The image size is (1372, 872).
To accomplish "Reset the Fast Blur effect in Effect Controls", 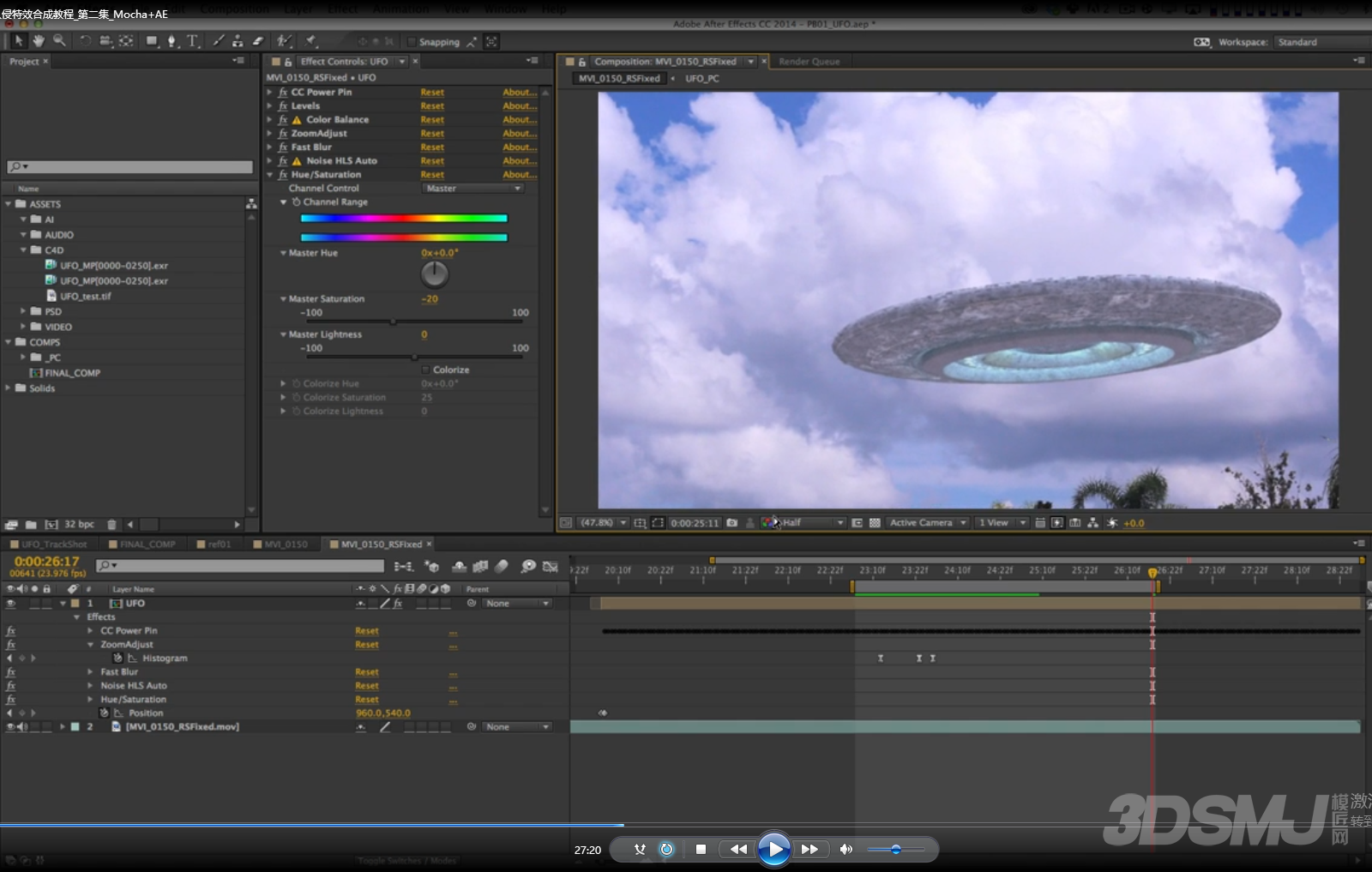I will (432, 147).
